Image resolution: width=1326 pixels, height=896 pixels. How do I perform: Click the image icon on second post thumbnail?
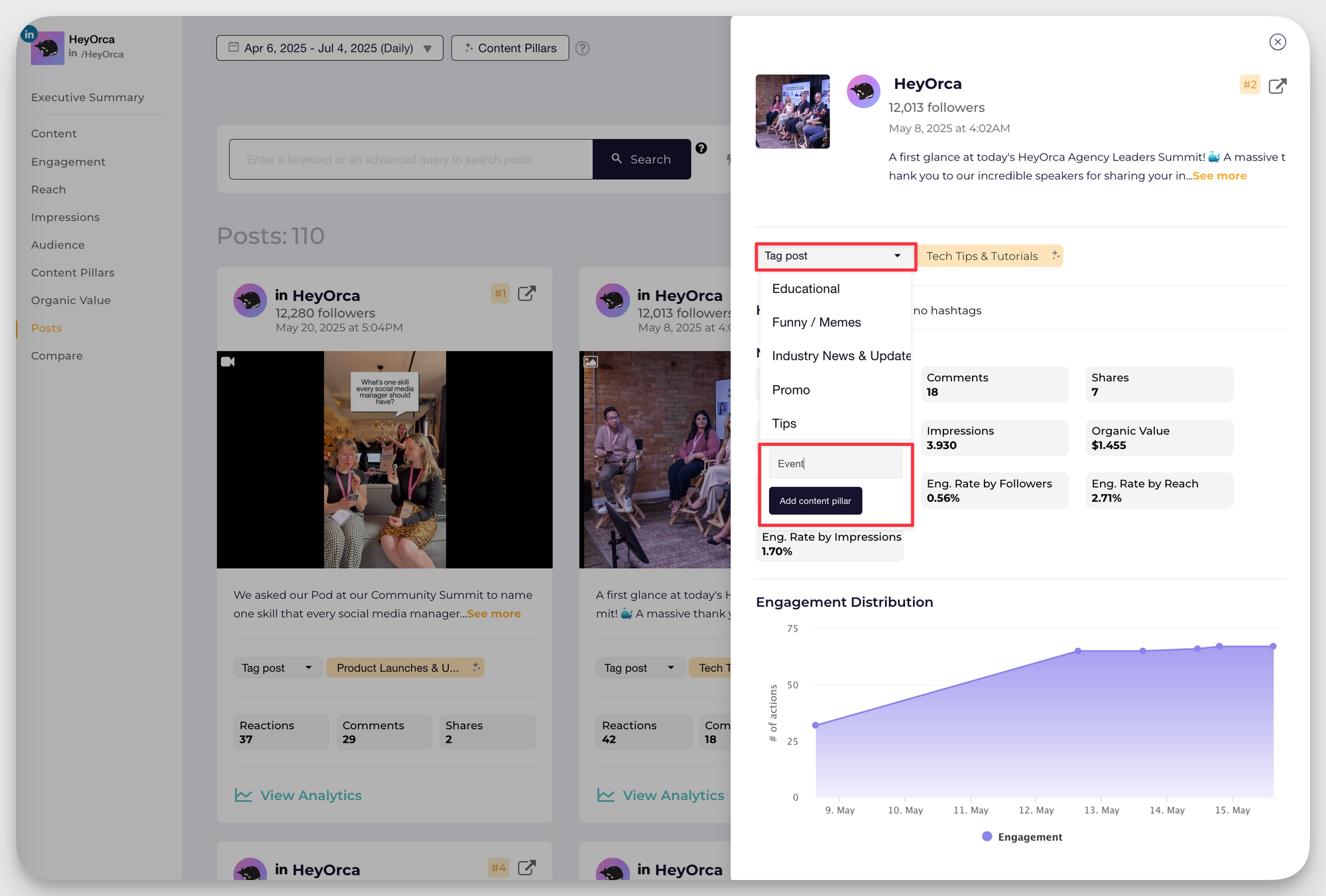(591, 362)
